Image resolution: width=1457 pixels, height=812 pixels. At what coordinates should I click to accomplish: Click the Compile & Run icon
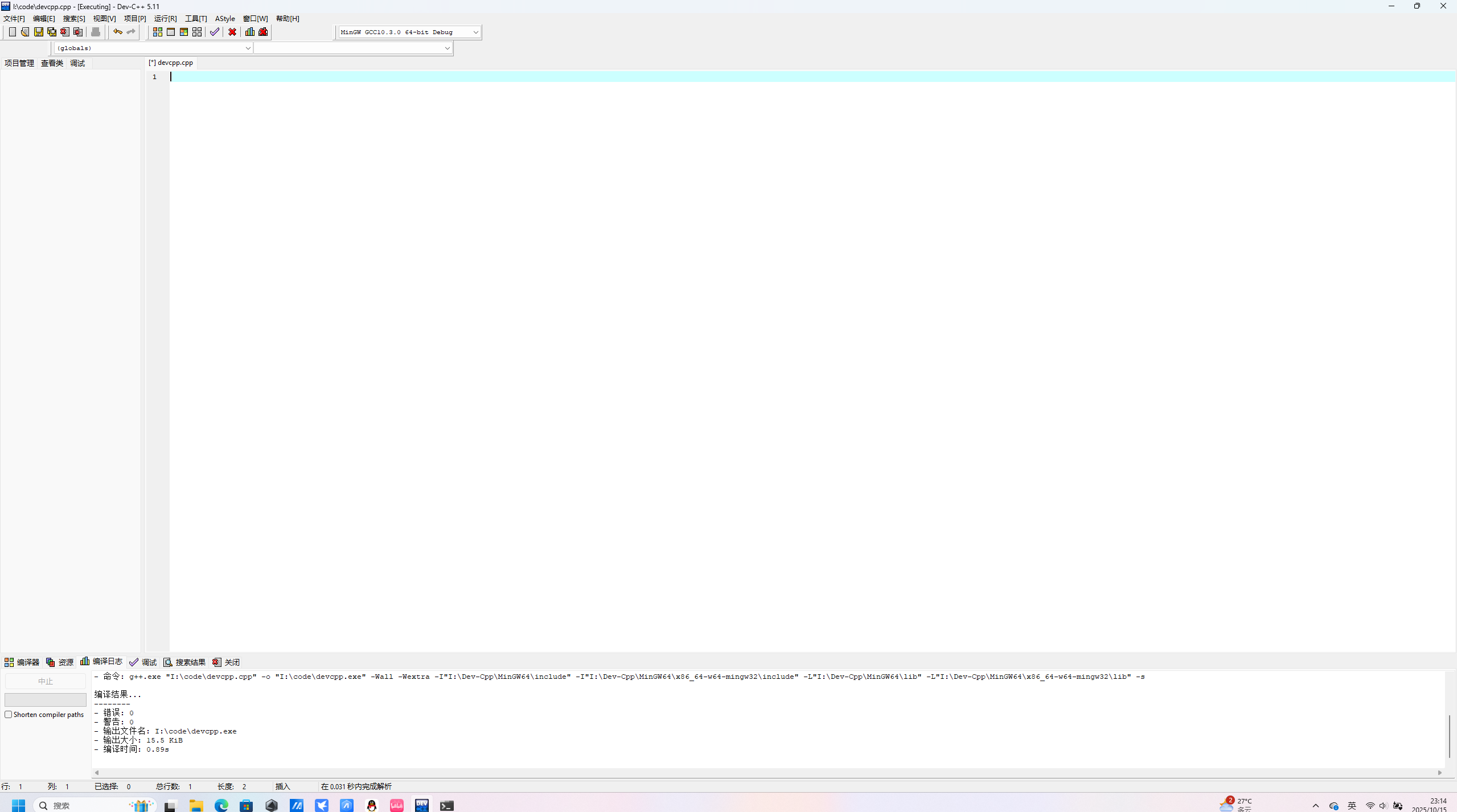click(183, 32)
